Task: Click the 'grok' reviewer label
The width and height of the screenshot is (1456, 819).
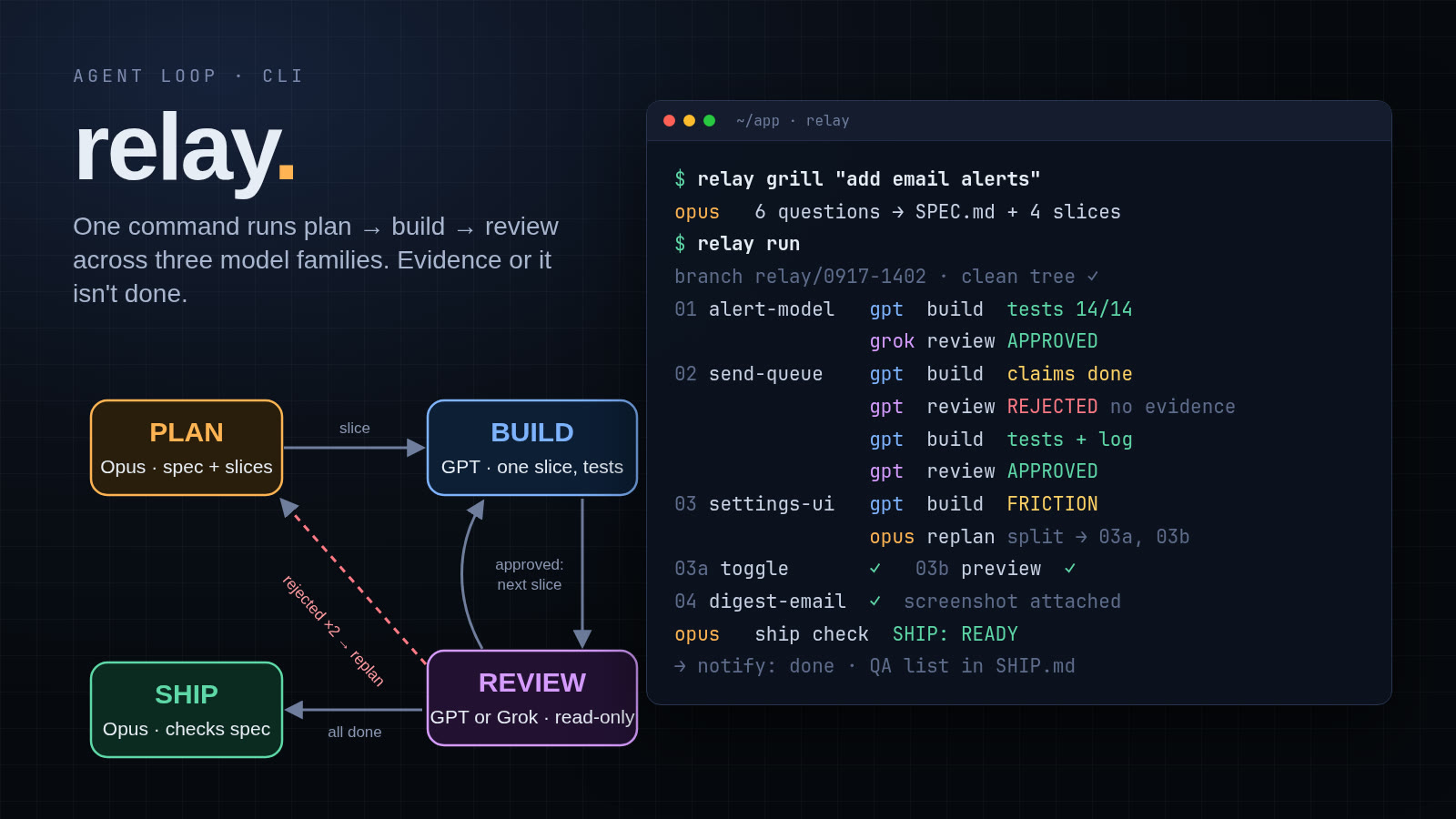Action: [x=892, y=341]
